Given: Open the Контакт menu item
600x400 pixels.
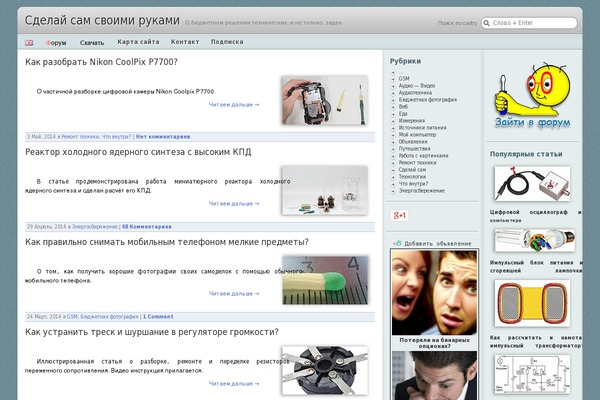Looking at the screenshot, I should click(x=185, y=42).
